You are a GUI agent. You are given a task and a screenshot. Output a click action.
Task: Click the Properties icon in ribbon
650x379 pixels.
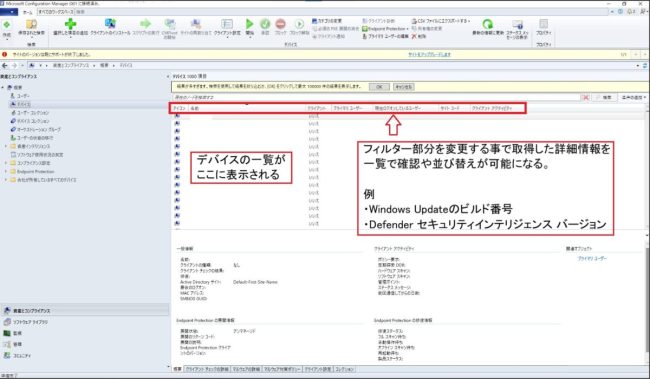click(x=543, y=24)
